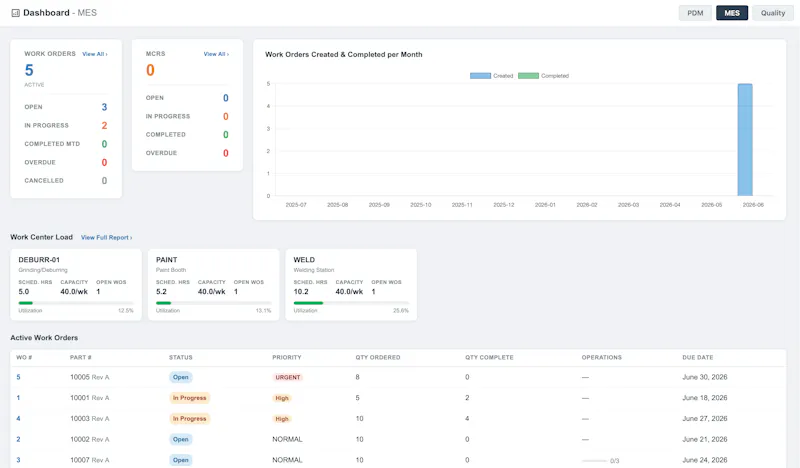The height and width of the screenshot is (468, 800).
Task: Open work order number 2
Action: point(18,439)
